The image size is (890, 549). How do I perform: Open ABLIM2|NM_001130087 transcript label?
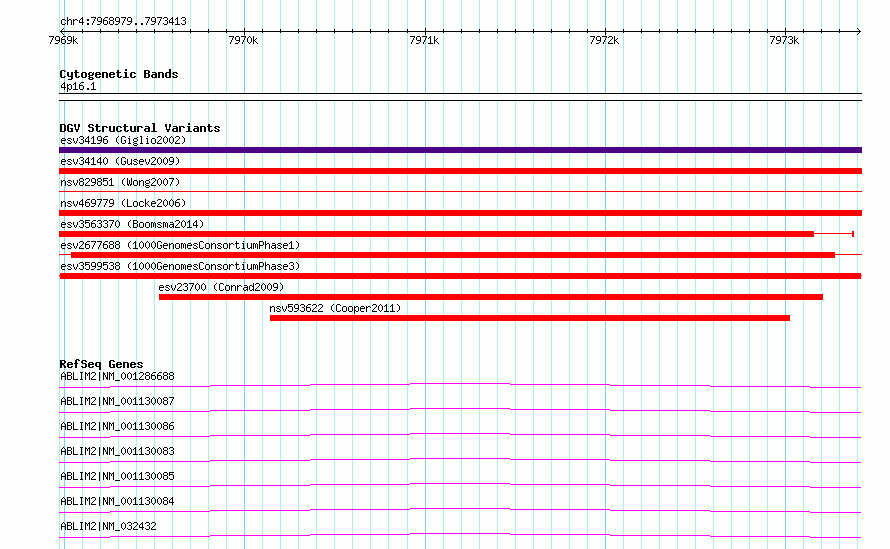click(117, 401)
